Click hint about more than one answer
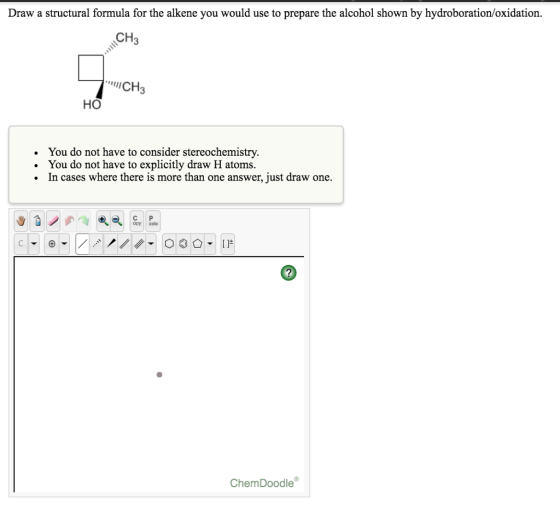Image resolution: width=560 pixels, height=509 pixels. (190, 177)
